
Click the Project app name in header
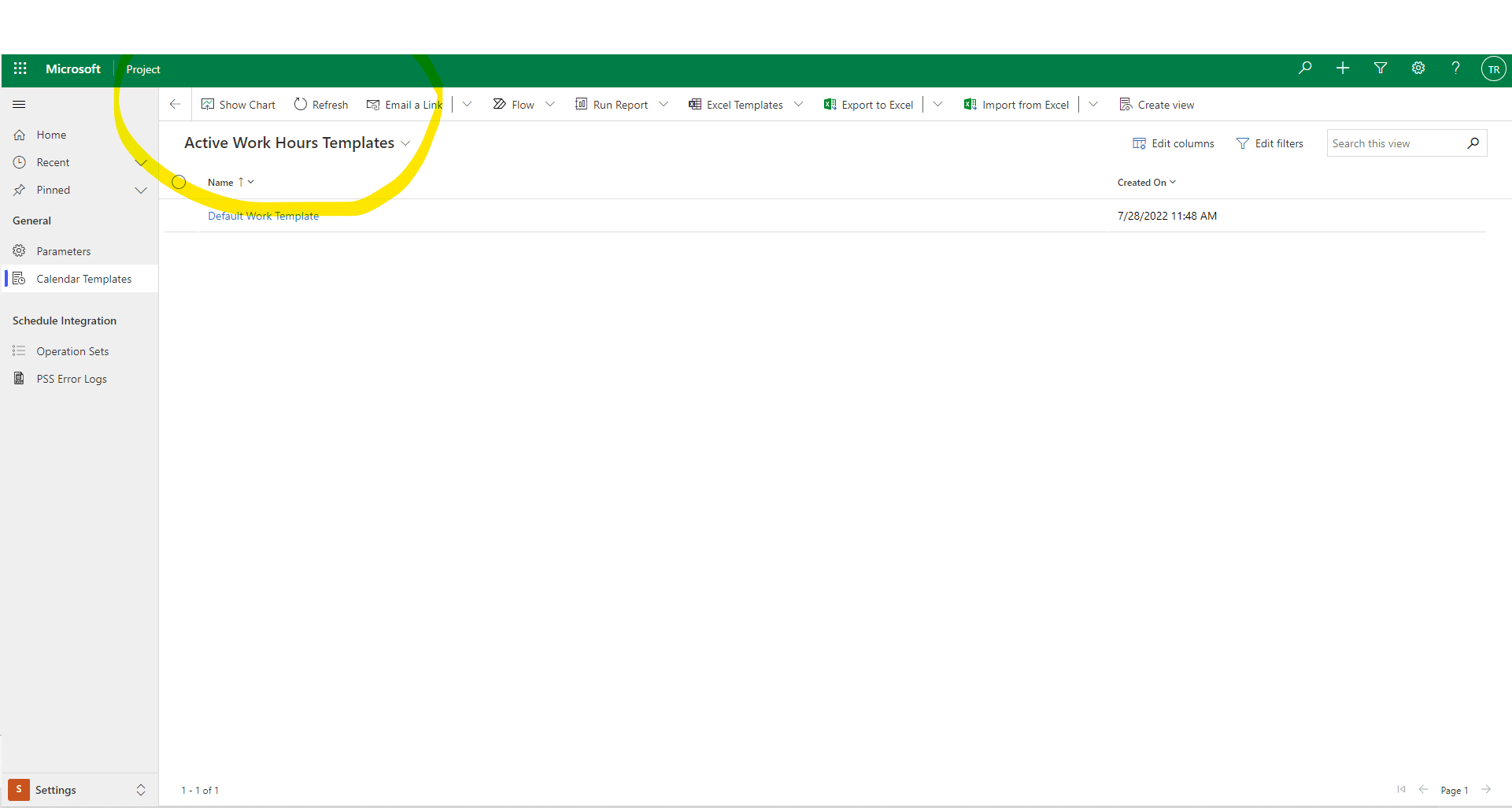click(x=143, y=69)
